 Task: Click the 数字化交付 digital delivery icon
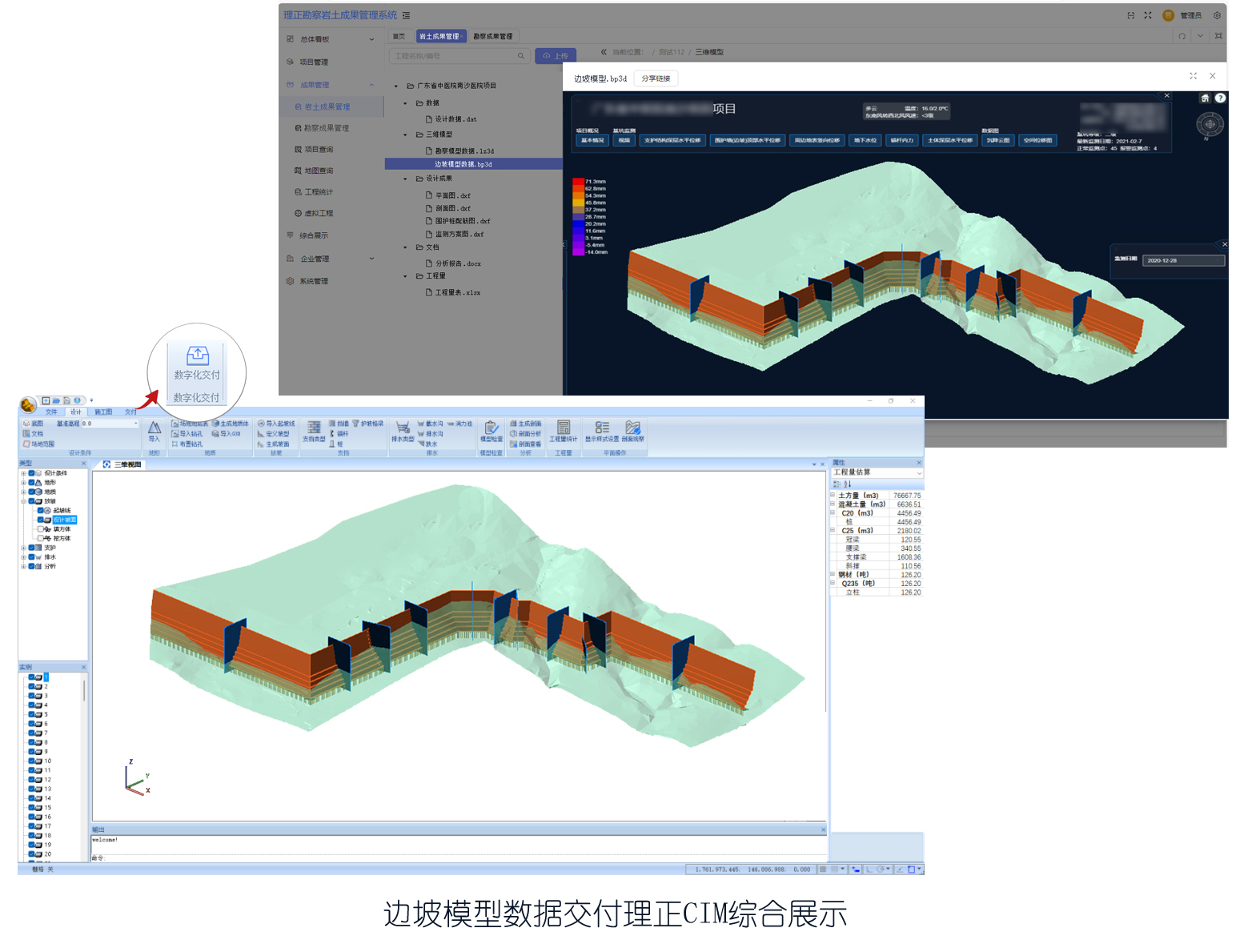tap(197, 356)
